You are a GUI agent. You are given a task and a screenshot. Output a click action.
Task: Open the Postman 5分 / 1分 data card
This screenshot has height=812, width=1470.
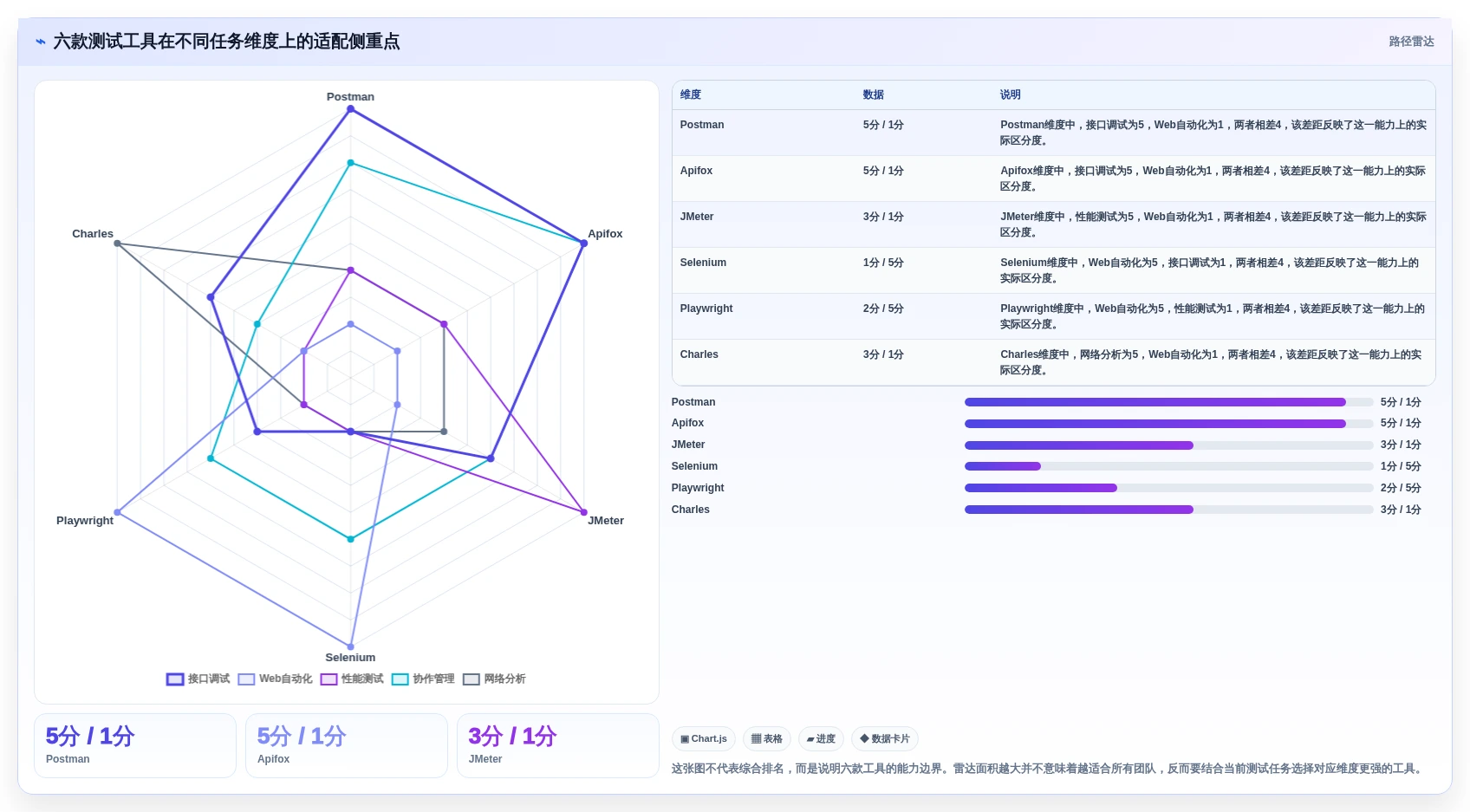(135, 745)
